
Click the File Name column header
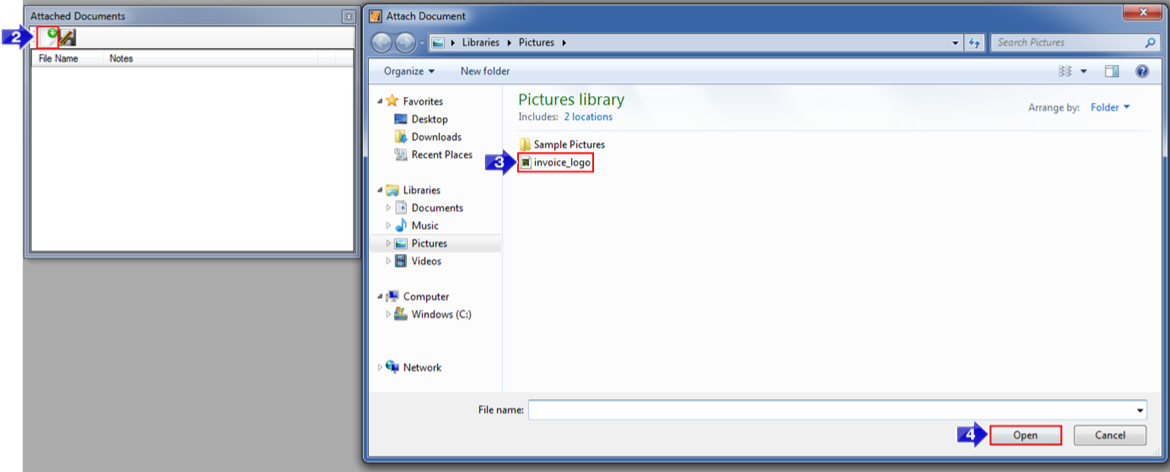(x=58, y=58)
